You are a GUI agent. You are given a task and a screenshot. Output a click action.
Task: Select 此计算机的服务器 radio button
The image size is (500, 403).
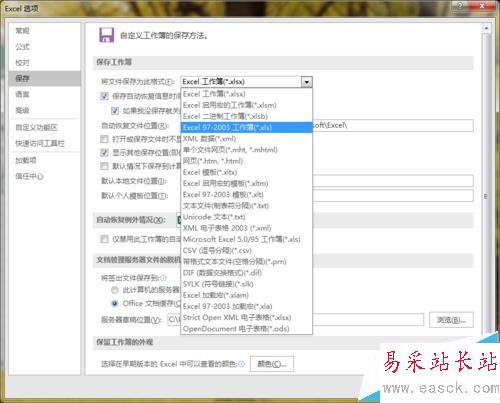pos(115,290)
